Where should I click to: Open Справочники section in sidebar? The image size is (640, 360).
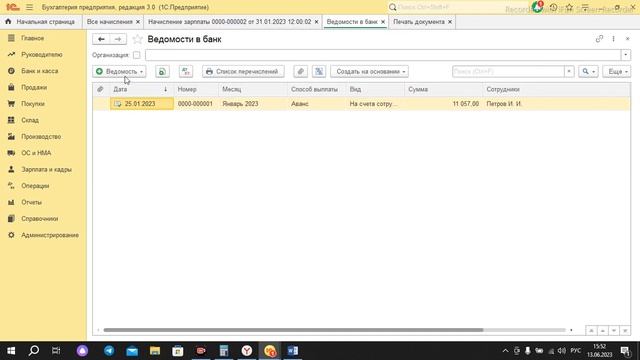(40, 219)
